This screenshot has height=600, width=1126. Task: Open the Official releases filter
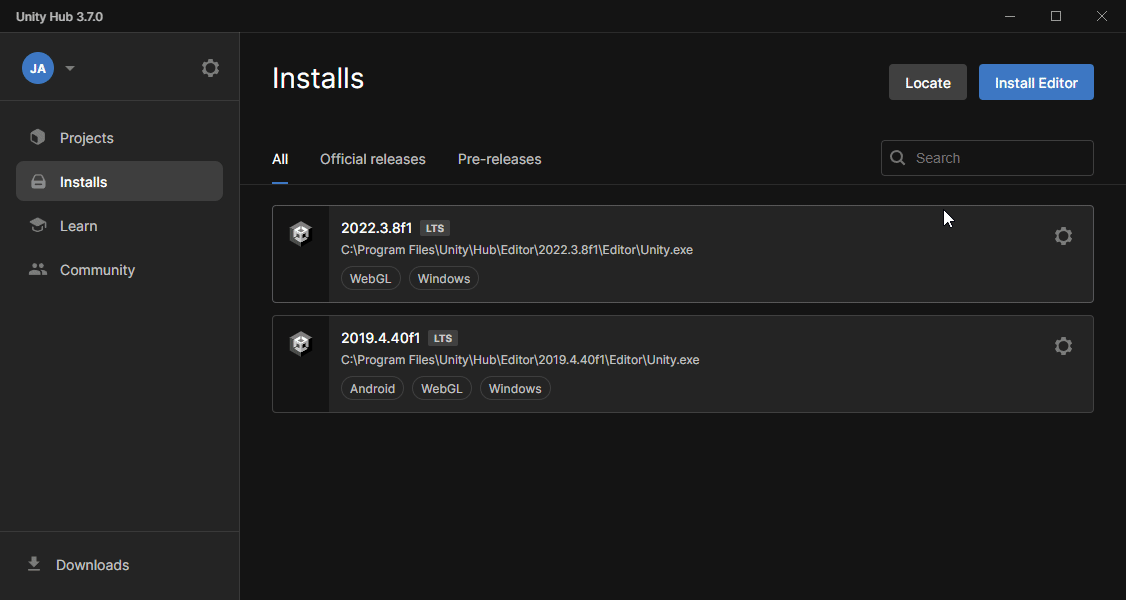[372, 158]
